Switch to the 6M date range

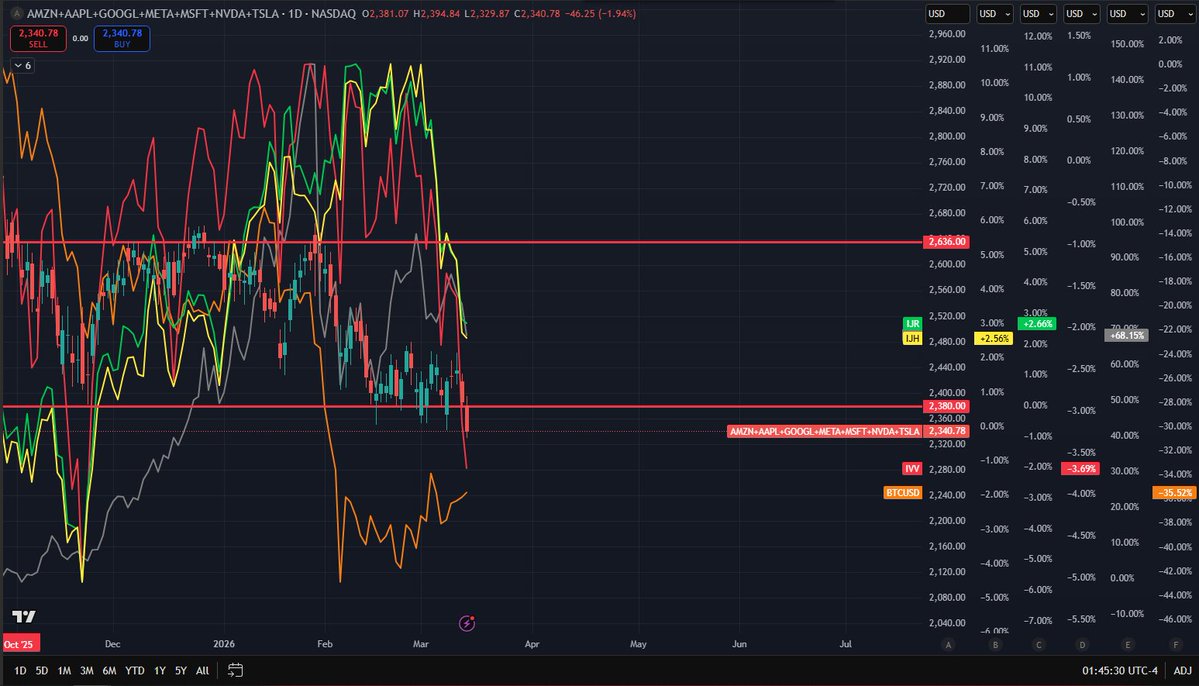(109, 671)
